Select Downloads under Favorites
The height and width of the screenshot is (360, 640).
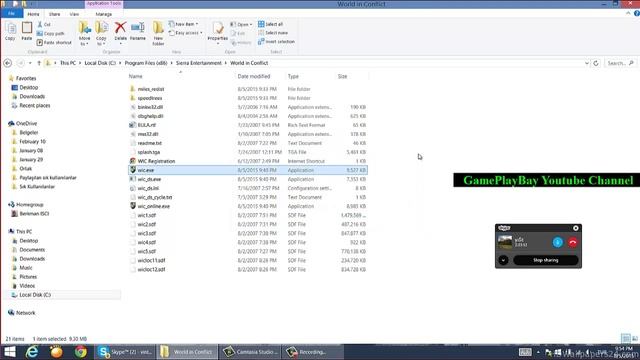point(32,96)
